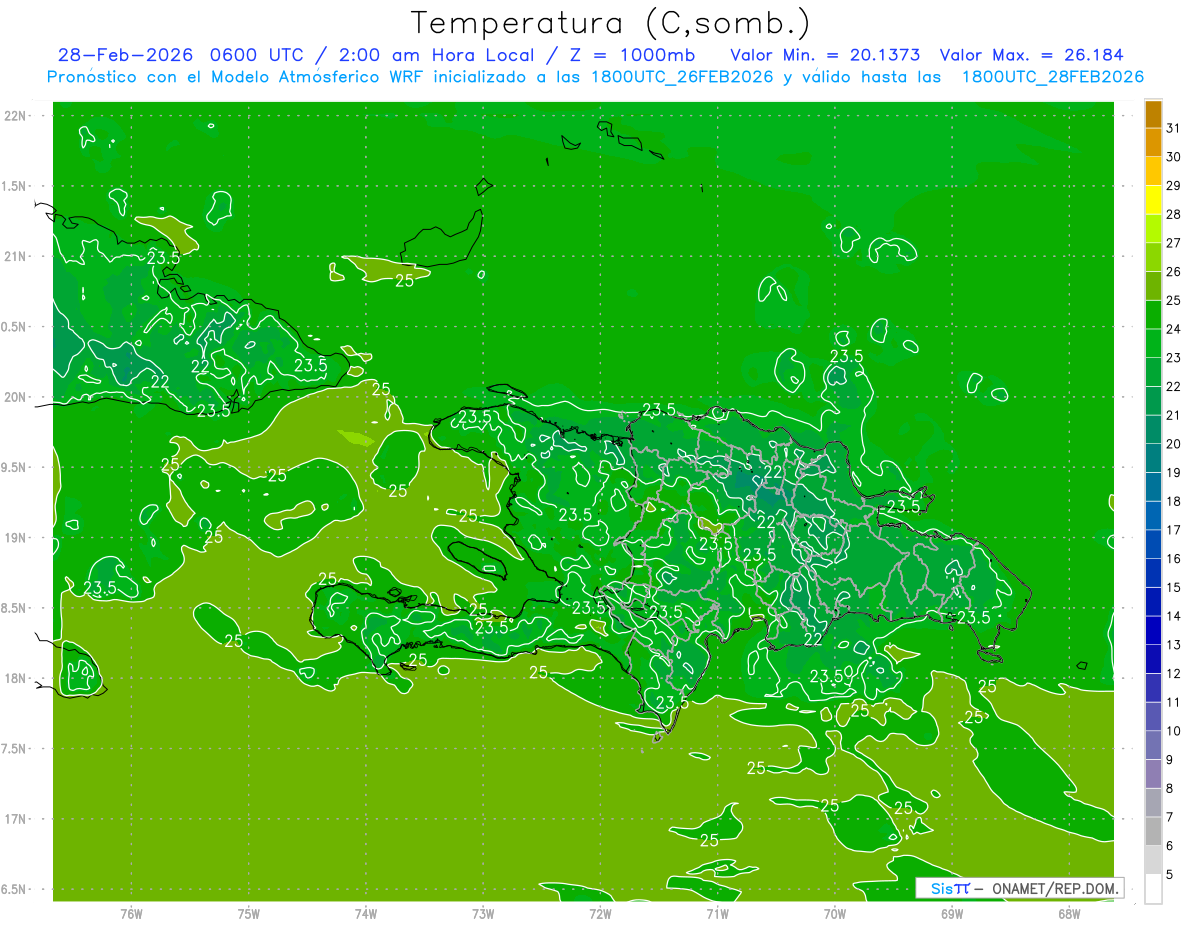This screenshot has height=927, width=1200.
Task: Click the 'ONAMET/REP.DOM.' credit label
Action: 1054,888
